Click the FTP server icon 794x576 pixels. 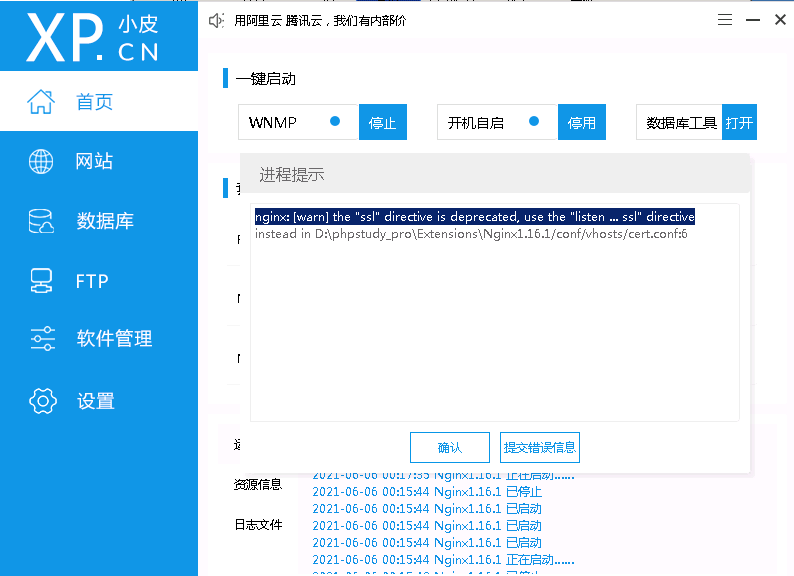[41, 281]
